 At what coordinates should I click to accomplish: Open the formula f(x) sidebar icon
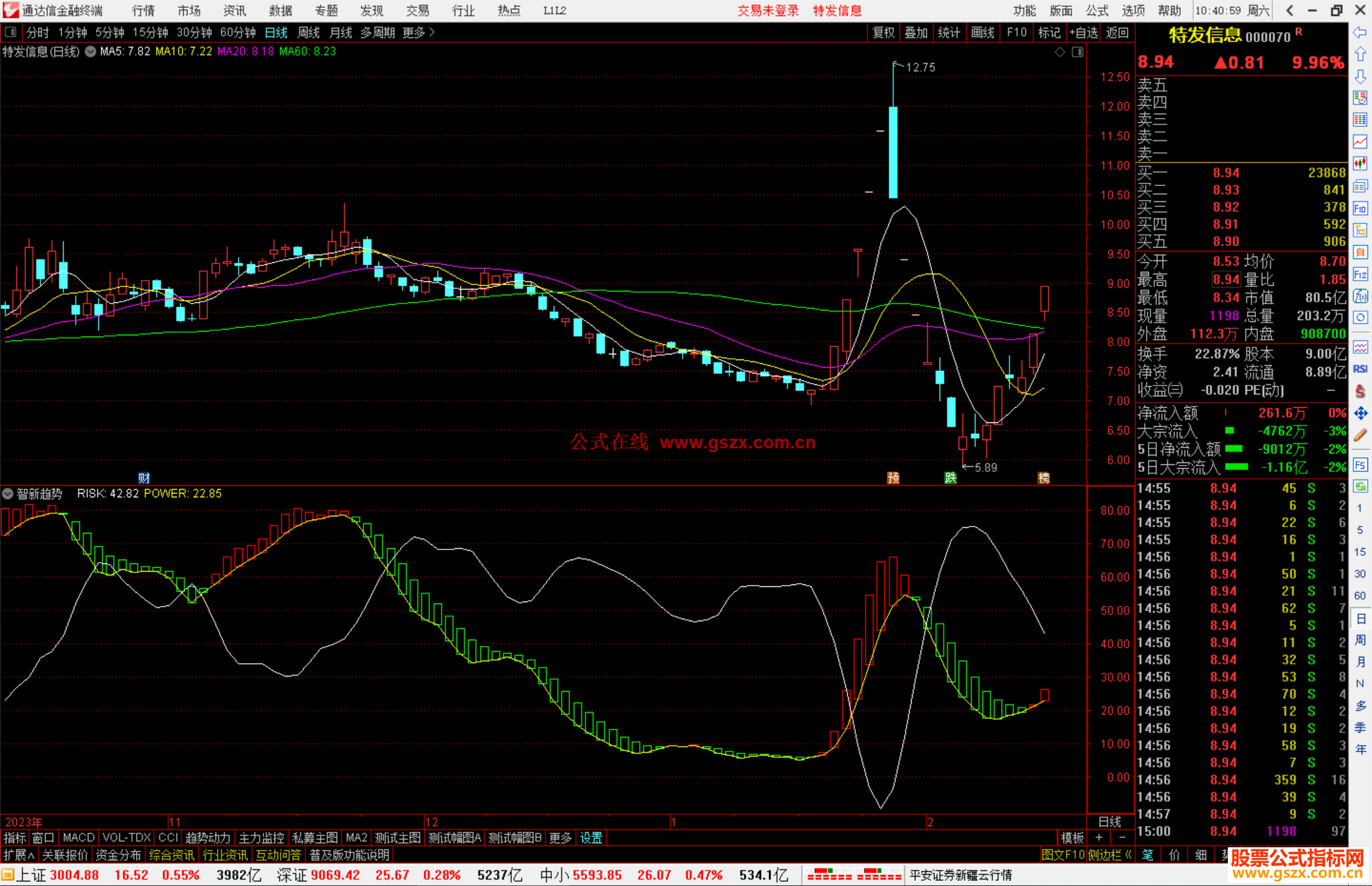point(1360,296)
